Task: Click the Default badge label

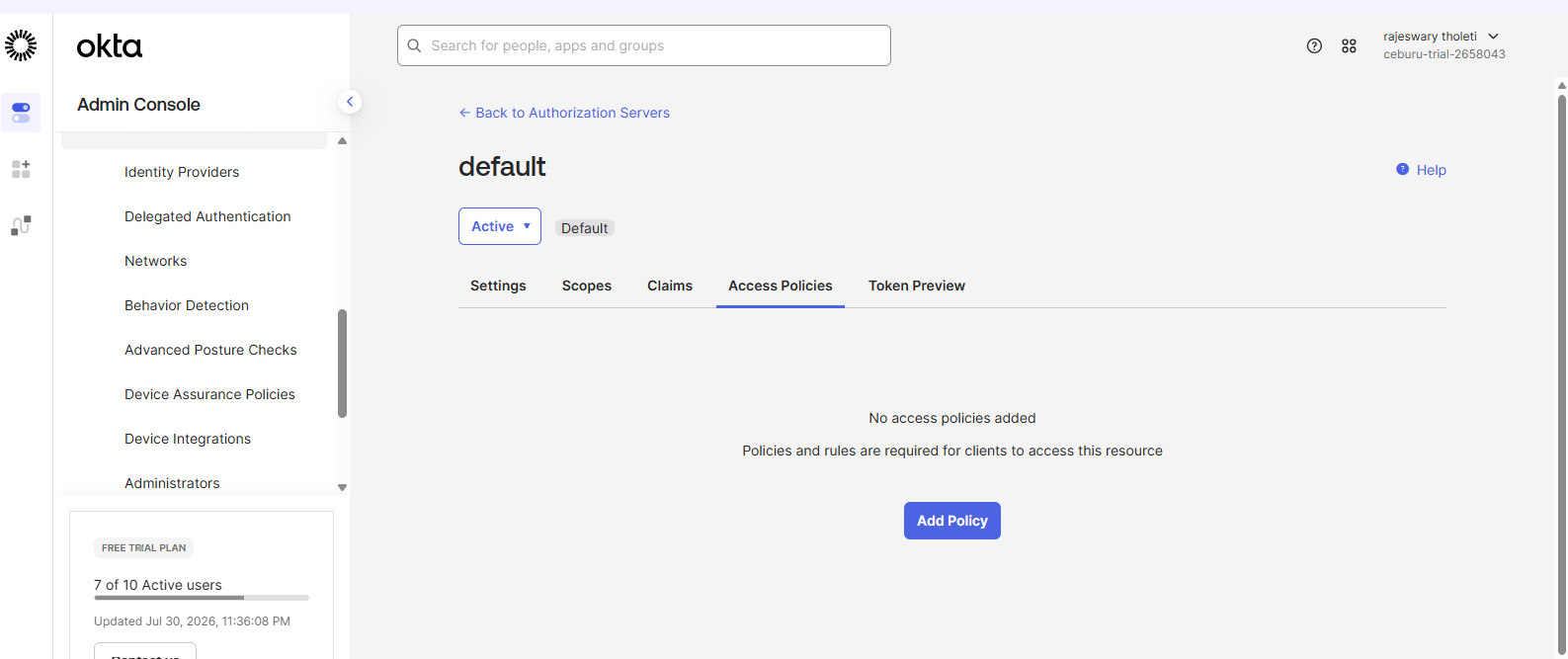Action: tap(585, 228)
